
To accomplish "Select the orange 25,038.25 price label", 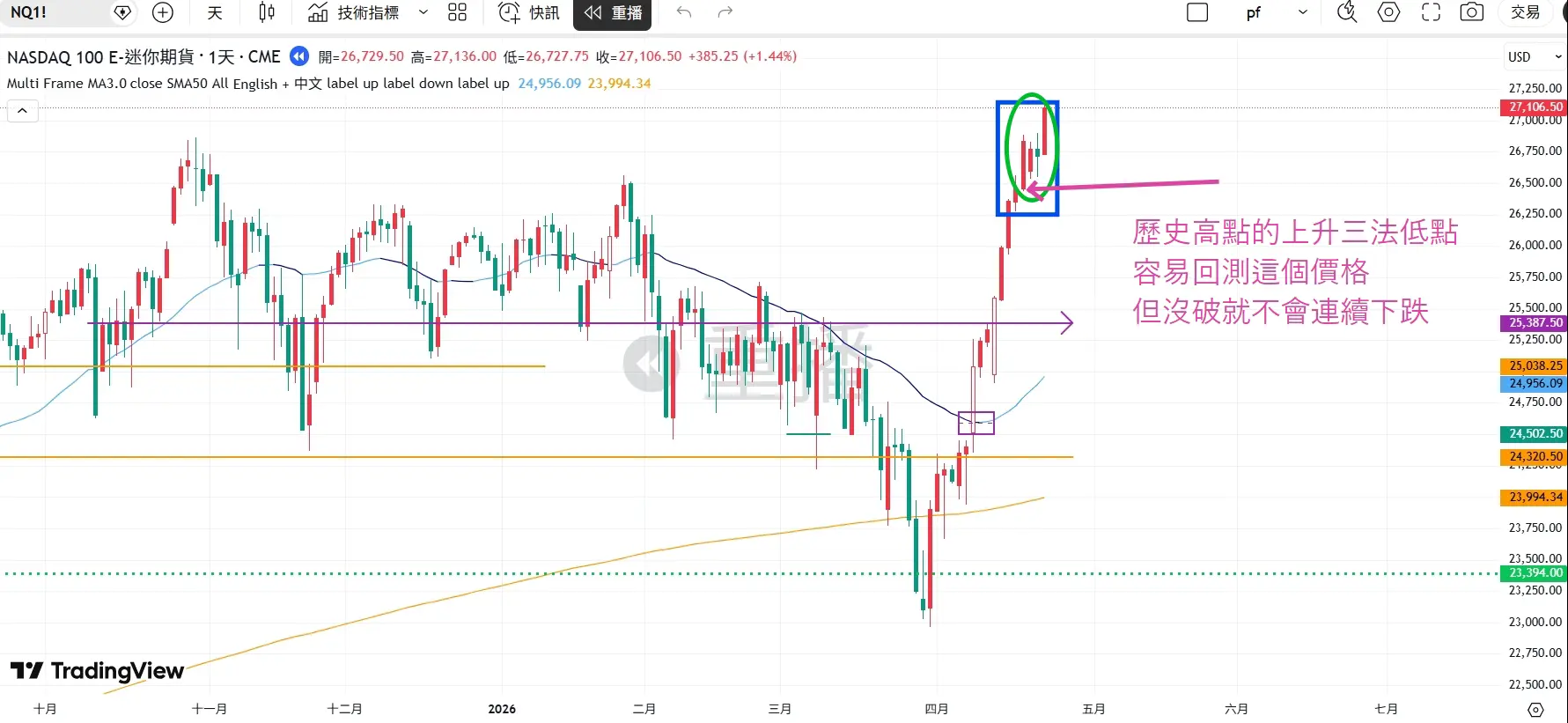I will point(1535,365).
